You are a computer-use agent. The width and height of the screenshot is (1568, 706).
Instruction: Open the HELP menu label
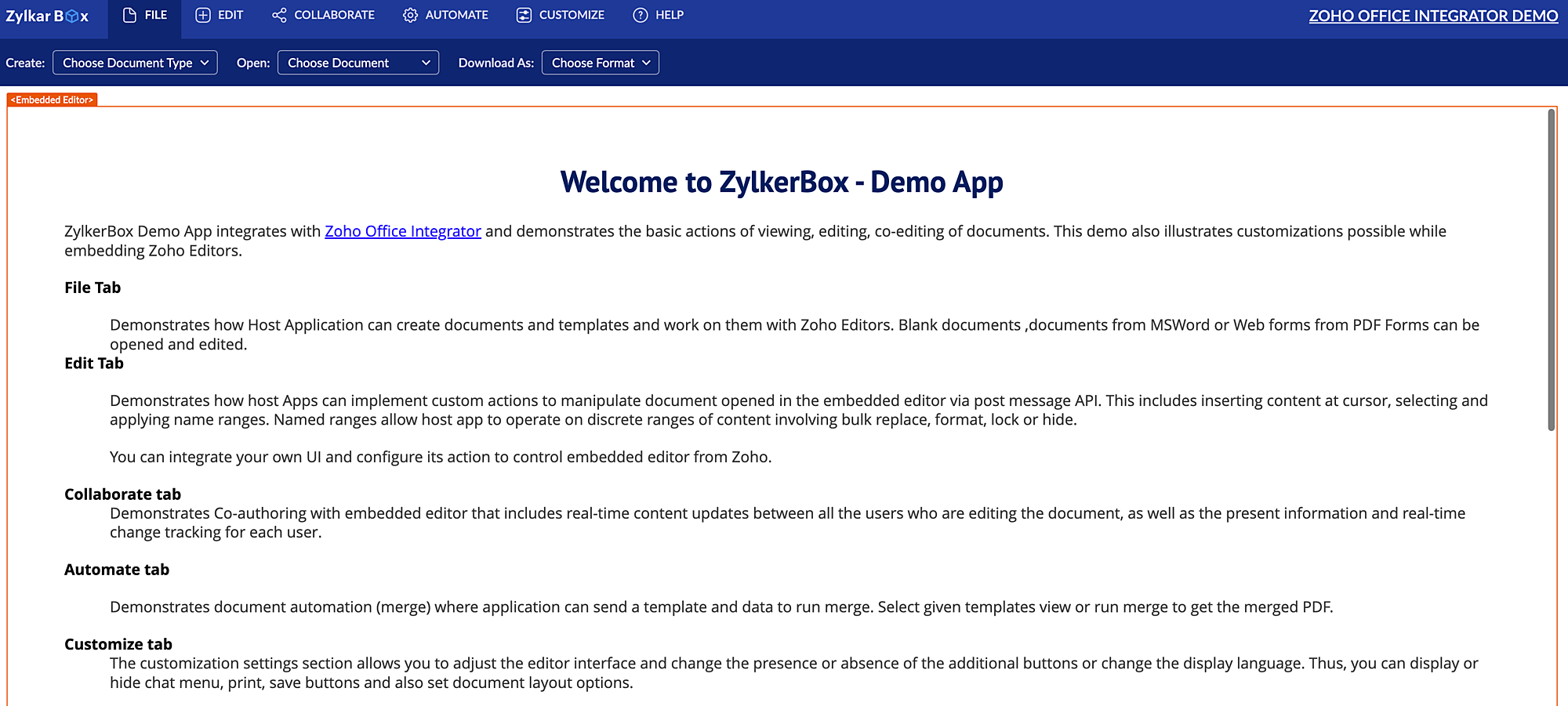pos(670,15)
